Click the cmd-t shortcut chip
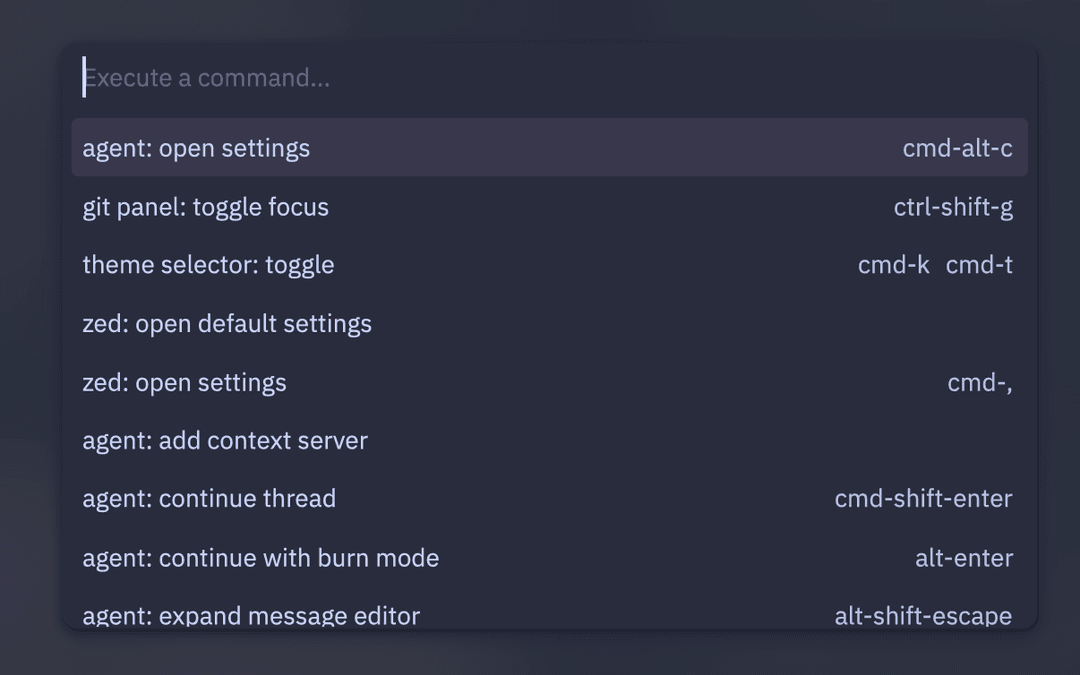This screenshot has width=1080, height=675. point(979,265)
